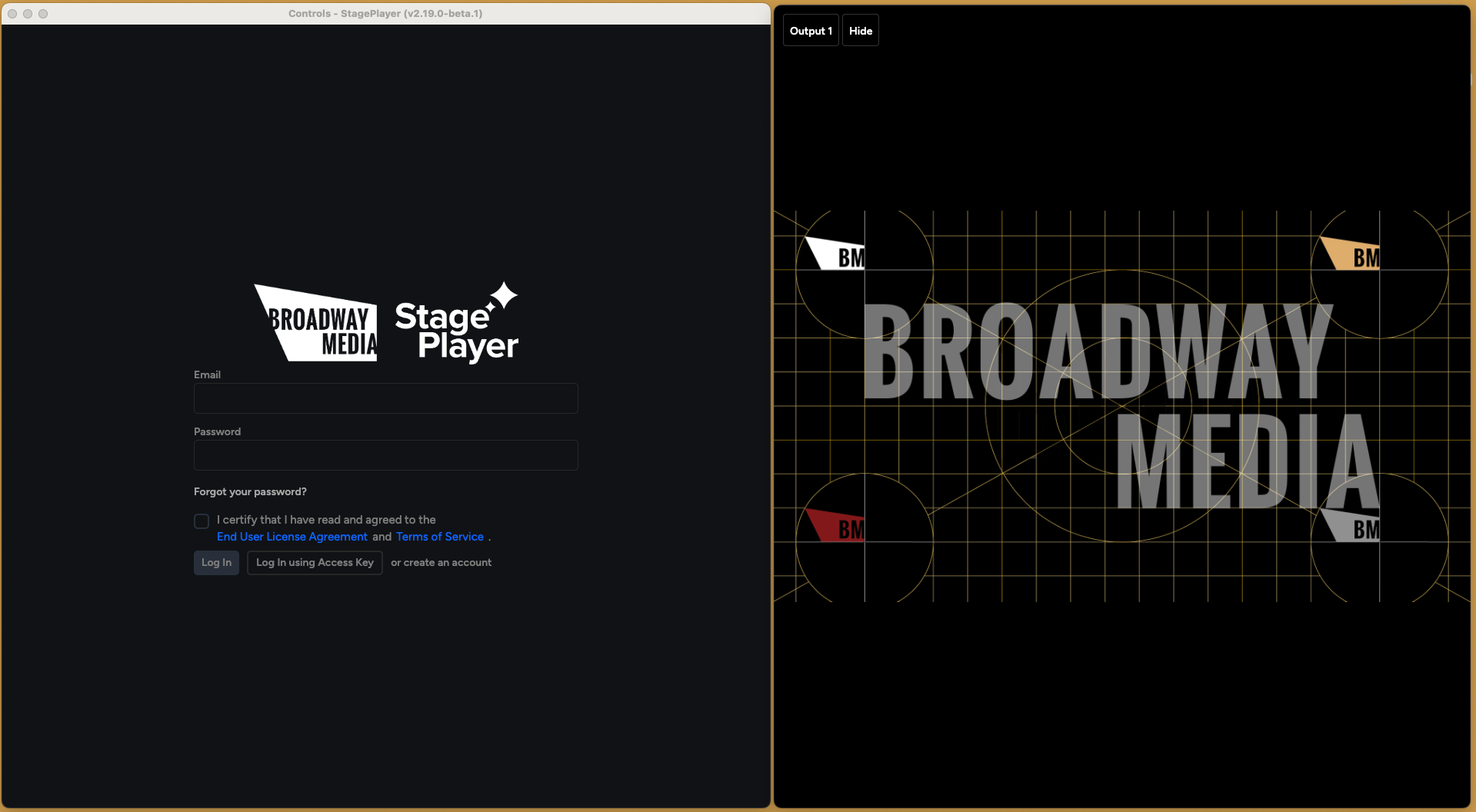Tick the license agreement certification checkbox
The width and height of the screenshot is (1476, 812).
coord(202,521)
